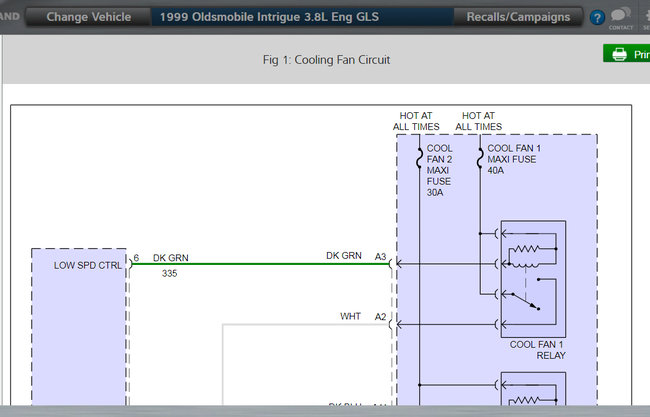Click the Contact chat bubble icon

pos(620,17)
